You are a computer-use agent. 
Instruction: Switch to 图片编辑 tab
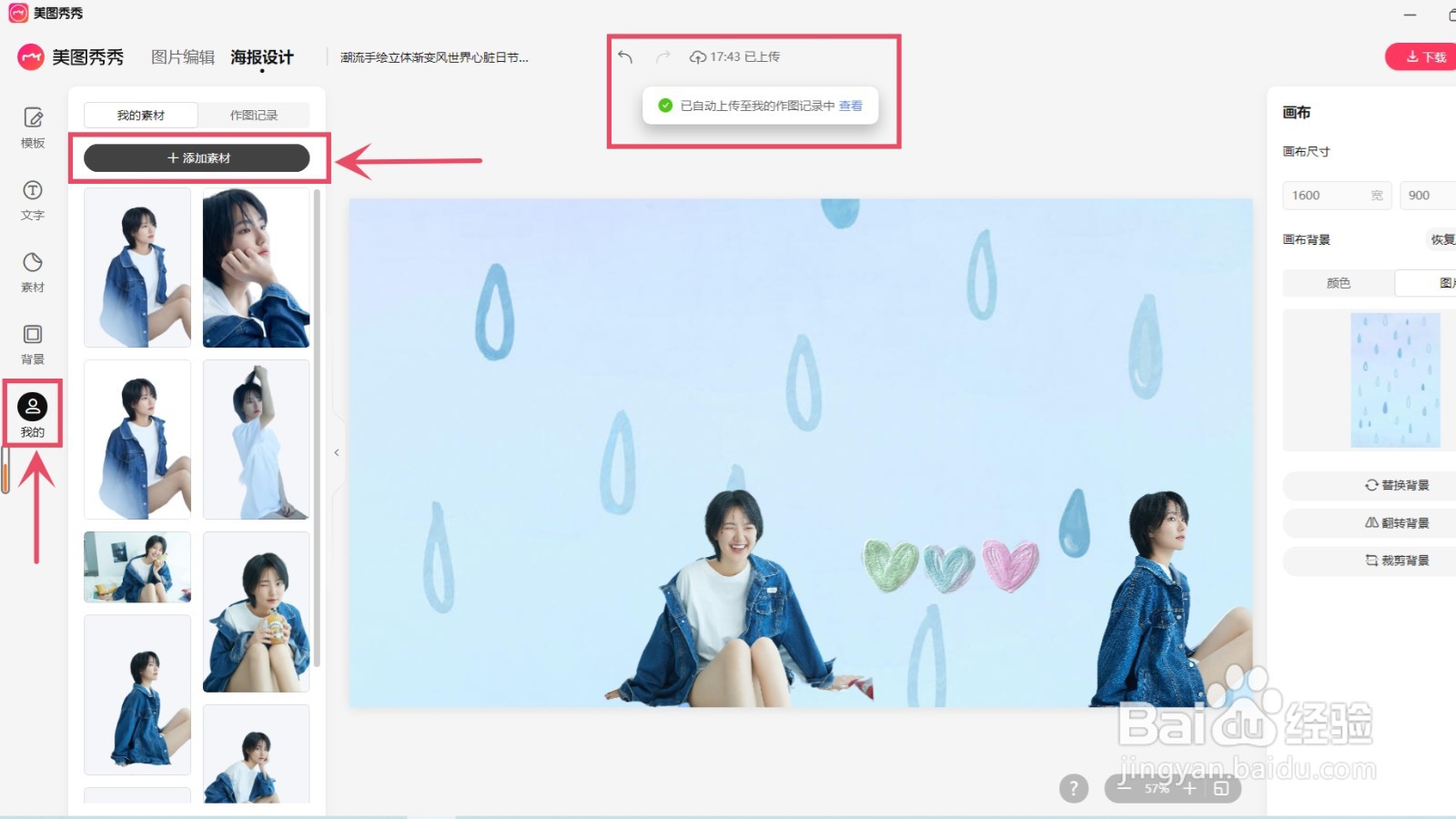(183, 57)
